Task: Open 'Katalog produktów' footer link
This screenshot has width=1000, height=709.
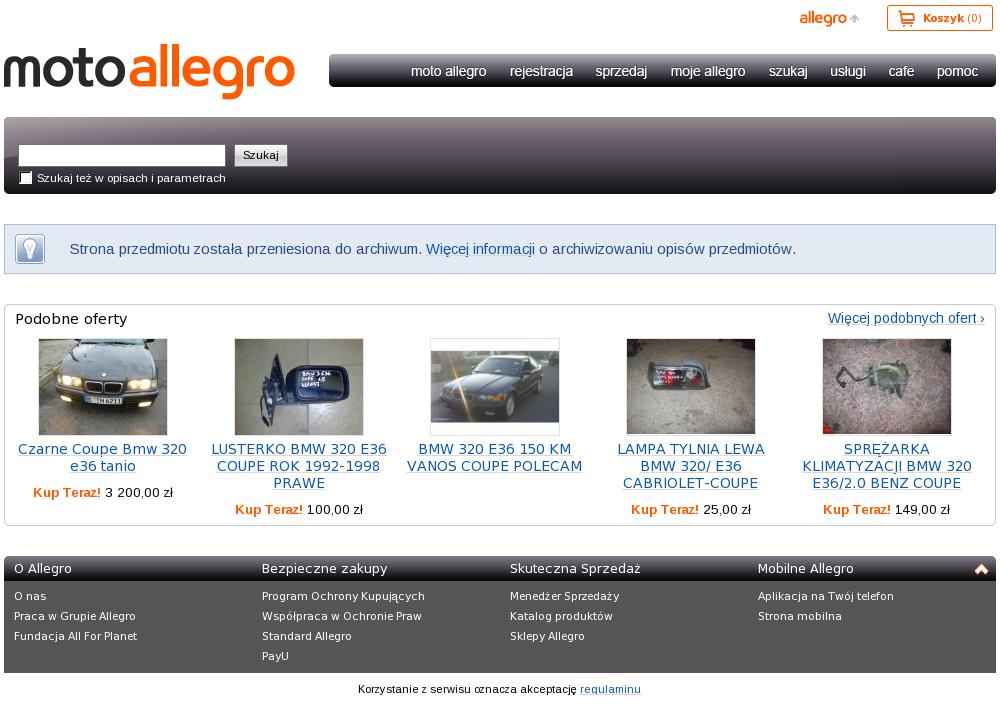Action: tap(561, 616)
